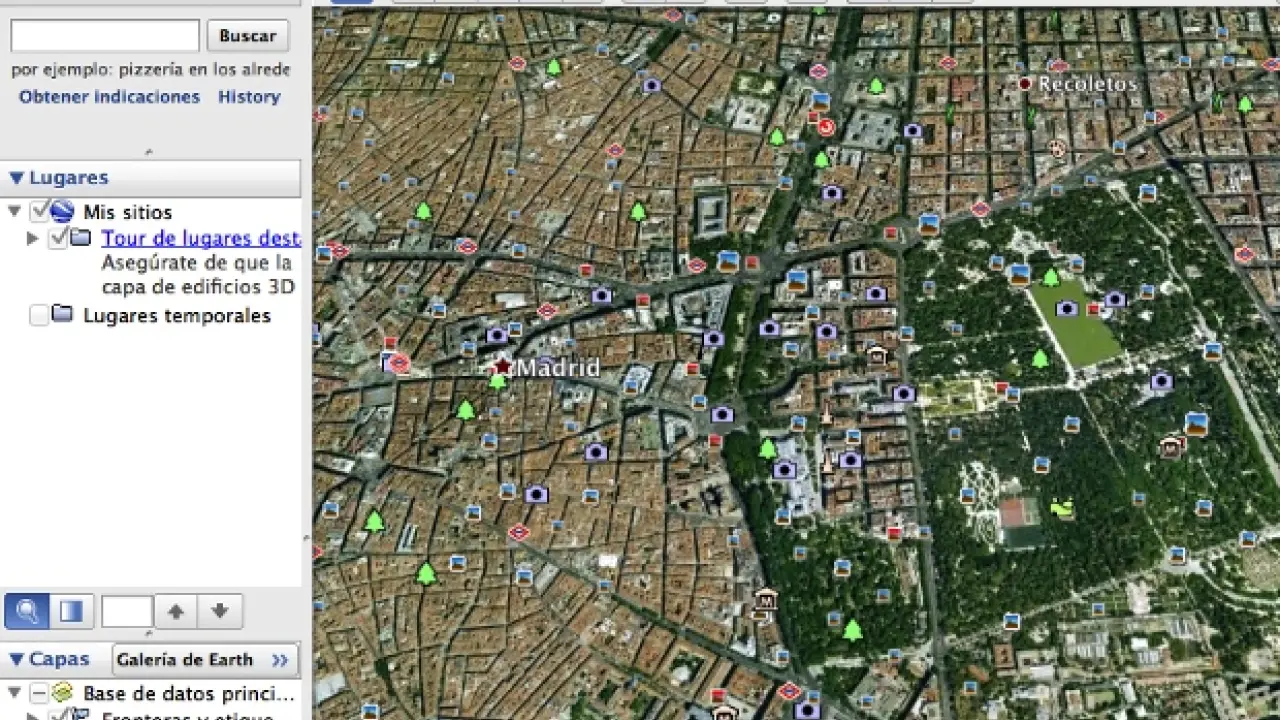Move selected place up with arrow button
This screenshot has height=720, width=1280.
[175, 611]
